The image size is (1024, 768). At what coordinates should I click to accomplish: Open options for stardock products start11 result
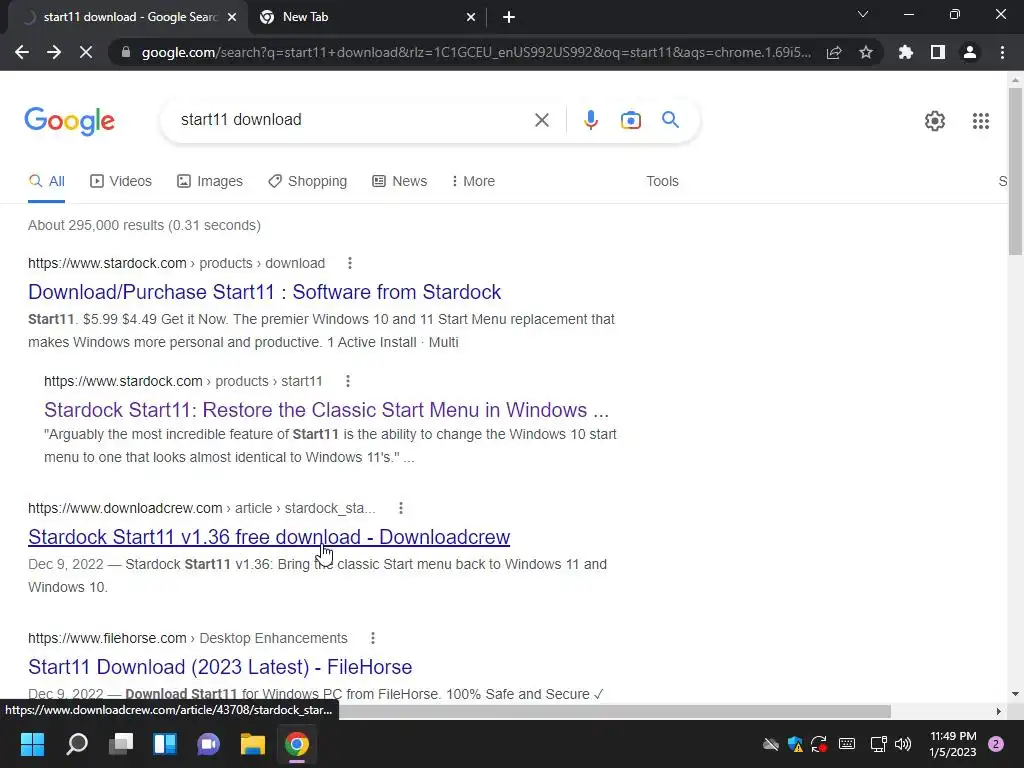[x=347, y=381]
